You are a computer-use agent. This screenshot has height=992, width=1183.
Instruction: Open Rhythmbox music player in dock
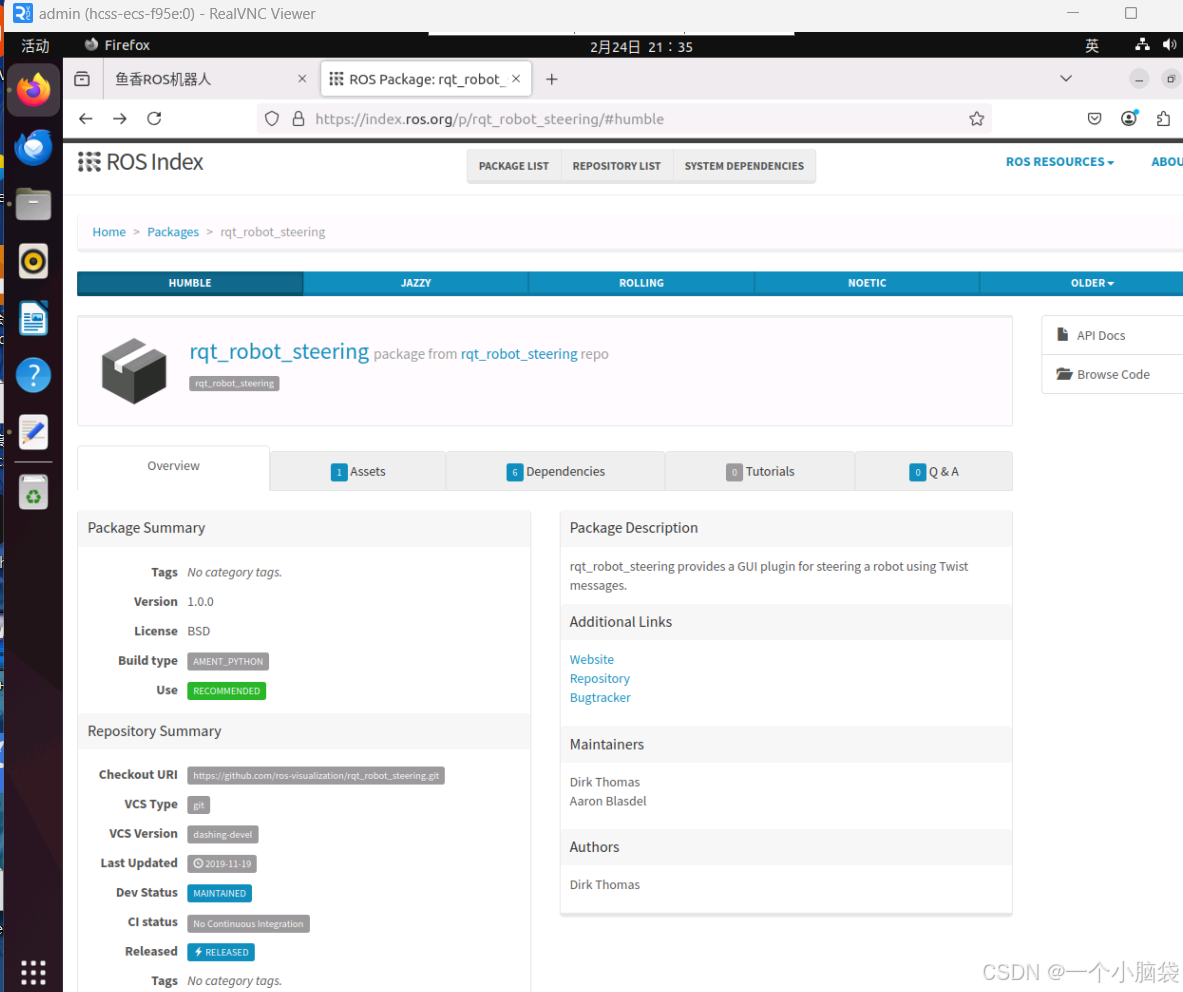click(33, 261)
